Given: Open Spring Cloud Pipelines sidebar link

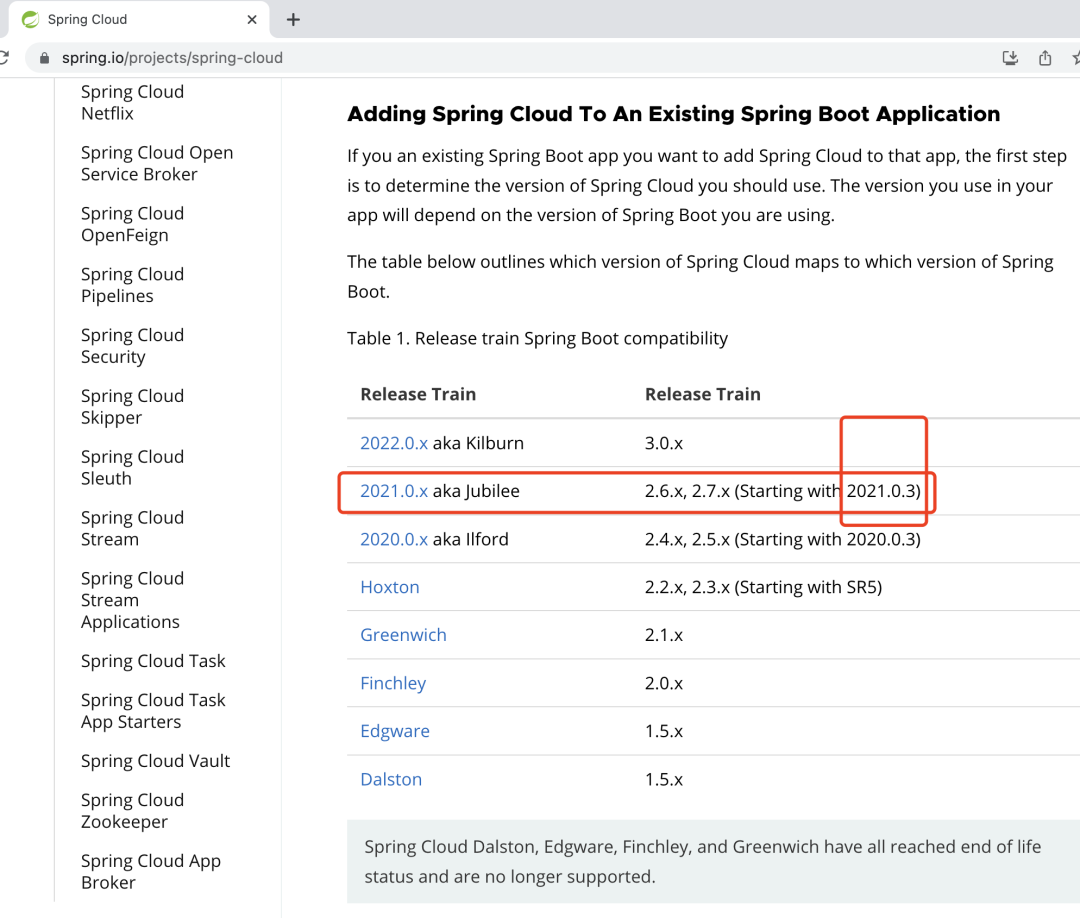Looking at the screenshot, I should [x=132, y=285].
